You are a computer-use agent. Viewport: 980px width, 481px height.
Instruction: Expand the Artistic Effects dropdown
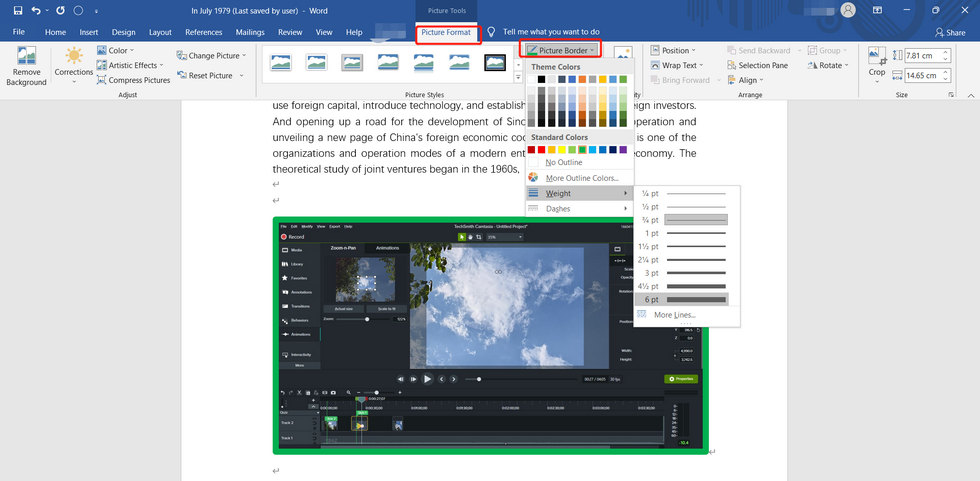(132, 65)
